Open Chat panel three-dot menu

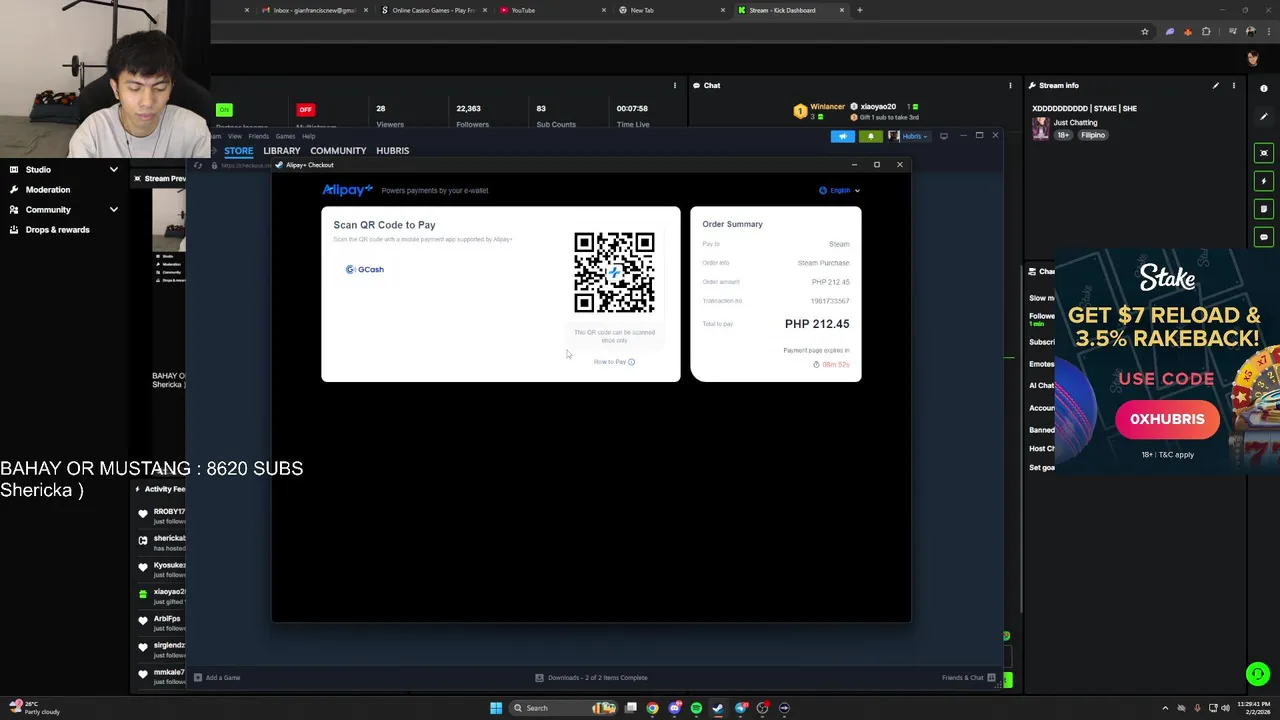1010,85
